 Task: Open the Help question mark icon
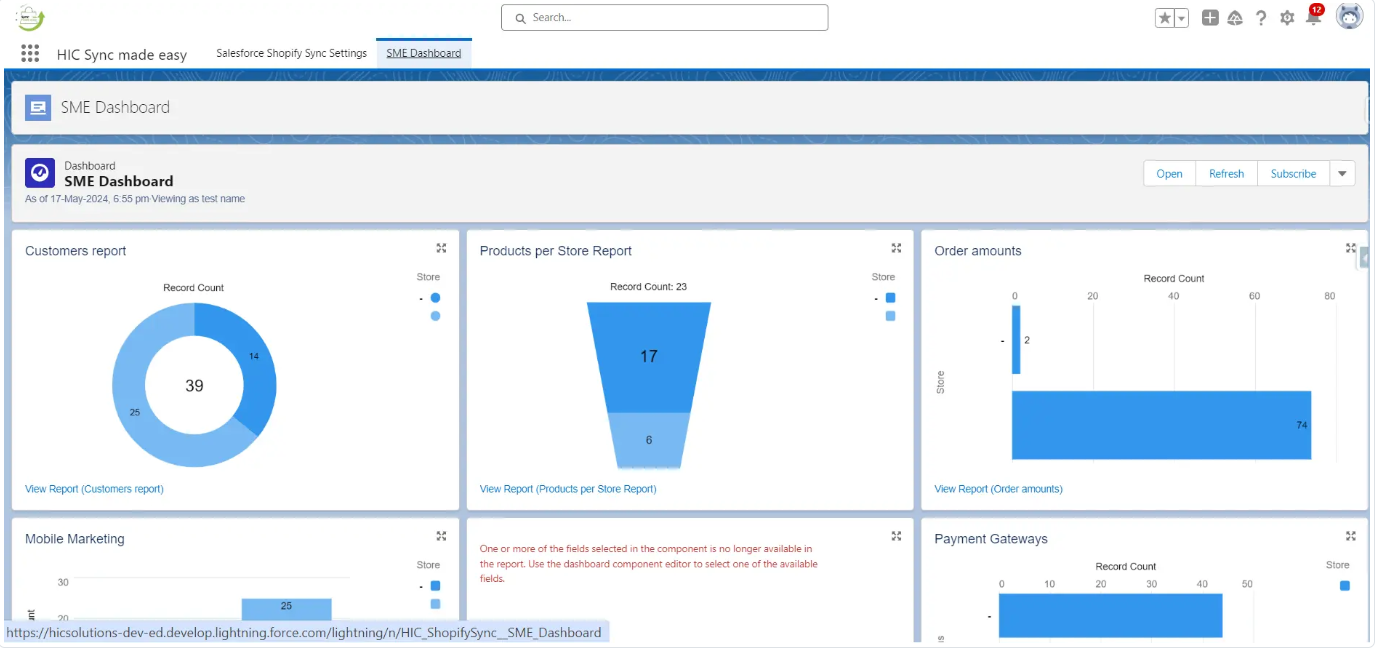tap(1261, 18)
